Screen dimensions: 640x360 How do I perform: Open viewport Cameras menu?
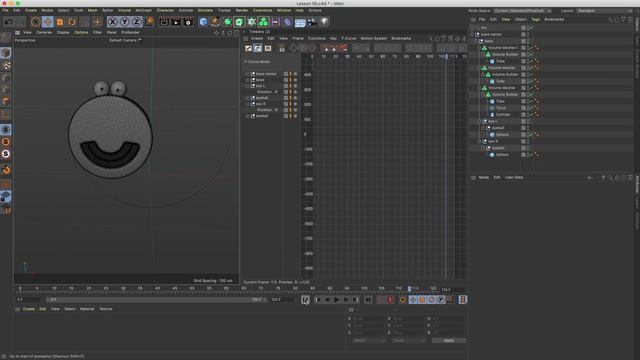click(x=44, y=32)
